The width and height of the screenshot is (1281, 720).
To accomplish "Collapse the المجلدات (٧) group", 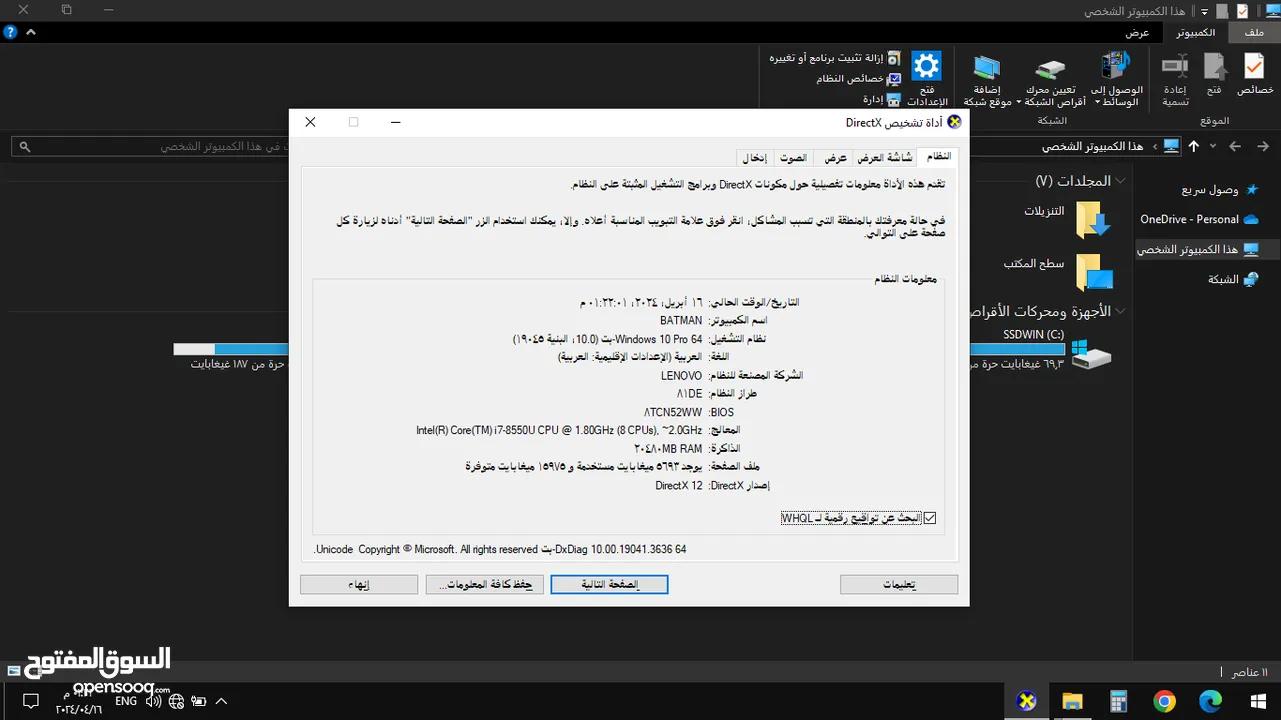I will (1120, 181).
